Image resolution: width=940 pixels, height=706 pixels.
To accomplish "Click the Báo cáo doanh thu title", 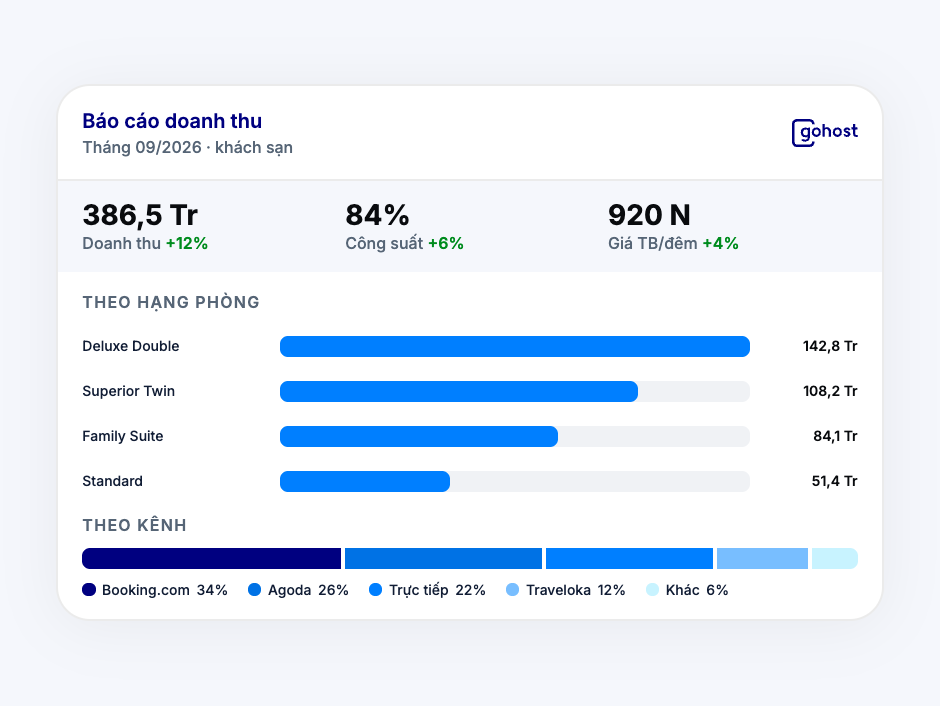I will click(172, 121).
